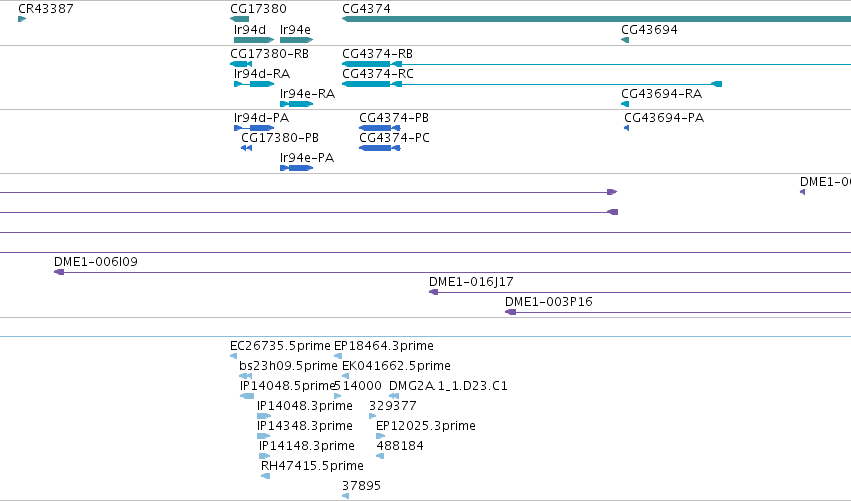Click the Ir94d-PA protein label

262,118
